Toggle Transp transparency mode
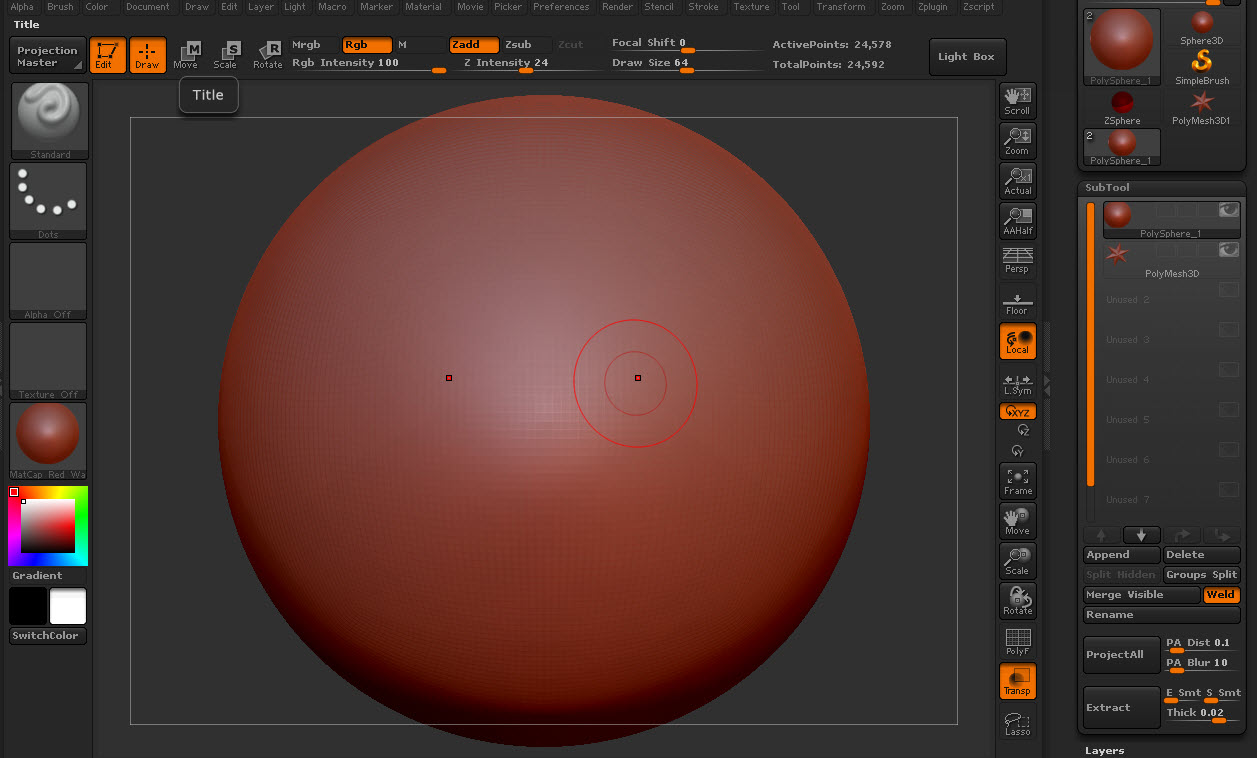Screen dimensions: 1257x758 pyautogui.click(x=1017, y=681)
